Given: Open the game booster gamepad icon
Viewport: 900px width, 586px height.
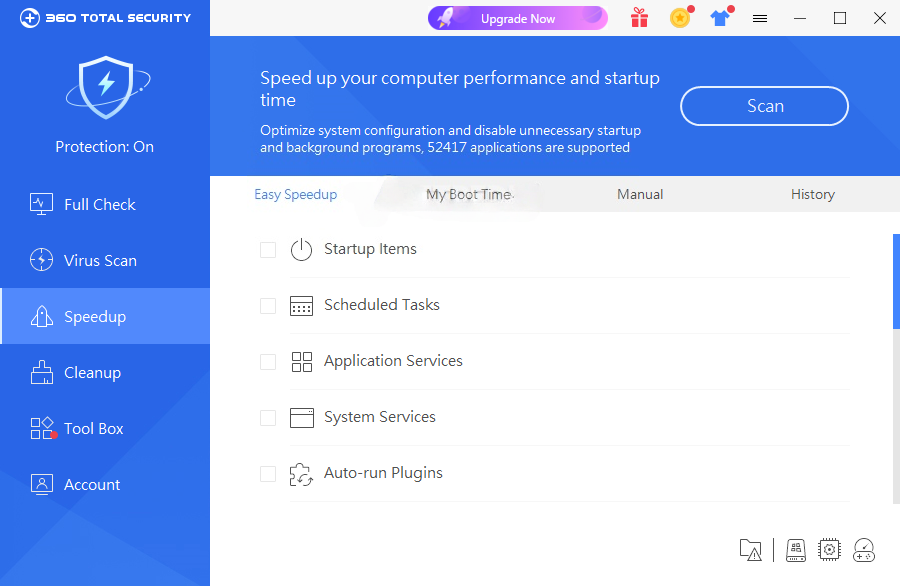Looking at the screenshot, I should pos(864,550).
